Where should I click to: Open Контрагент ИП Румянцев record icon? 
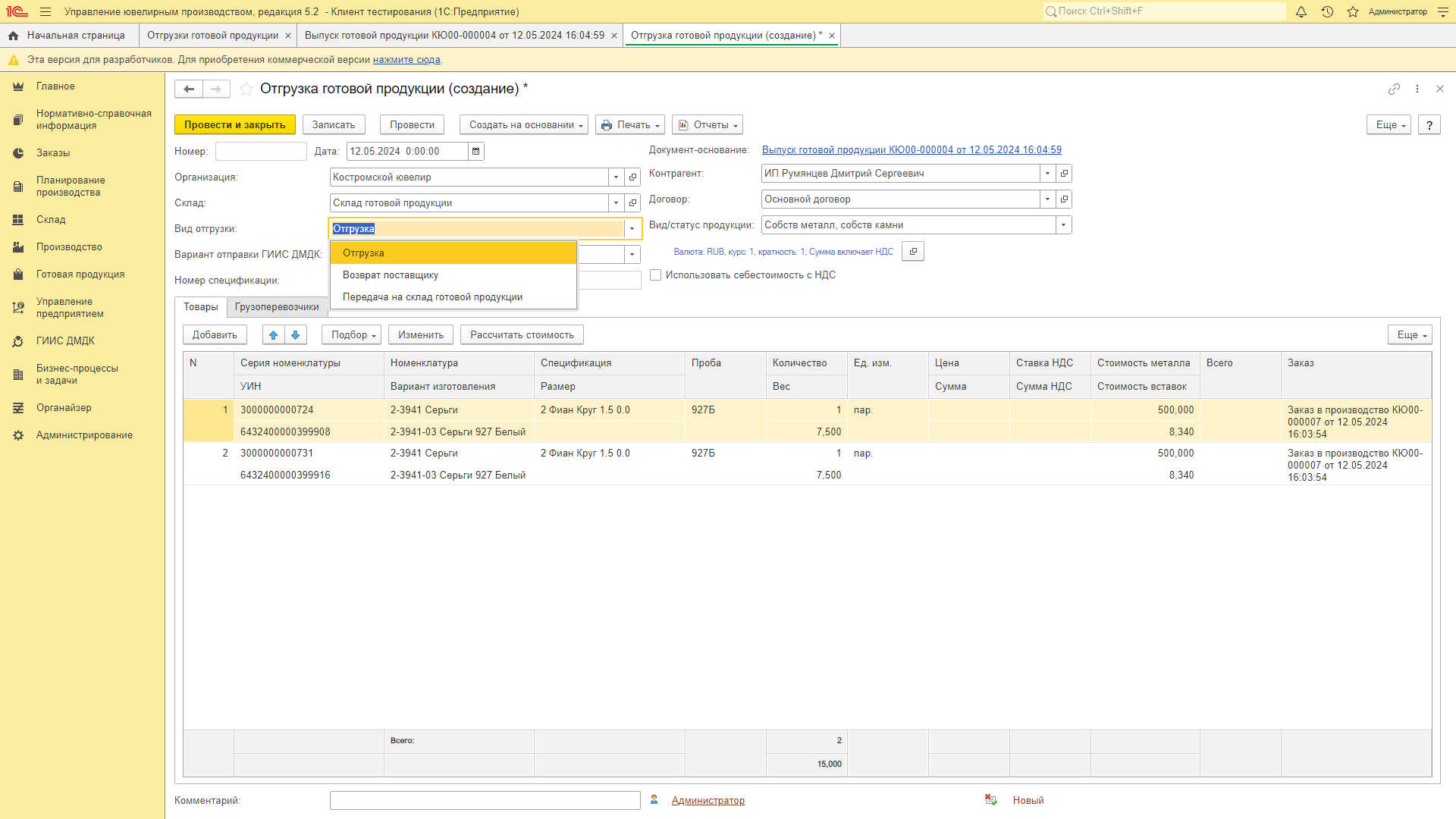(x=1064, y=174)
